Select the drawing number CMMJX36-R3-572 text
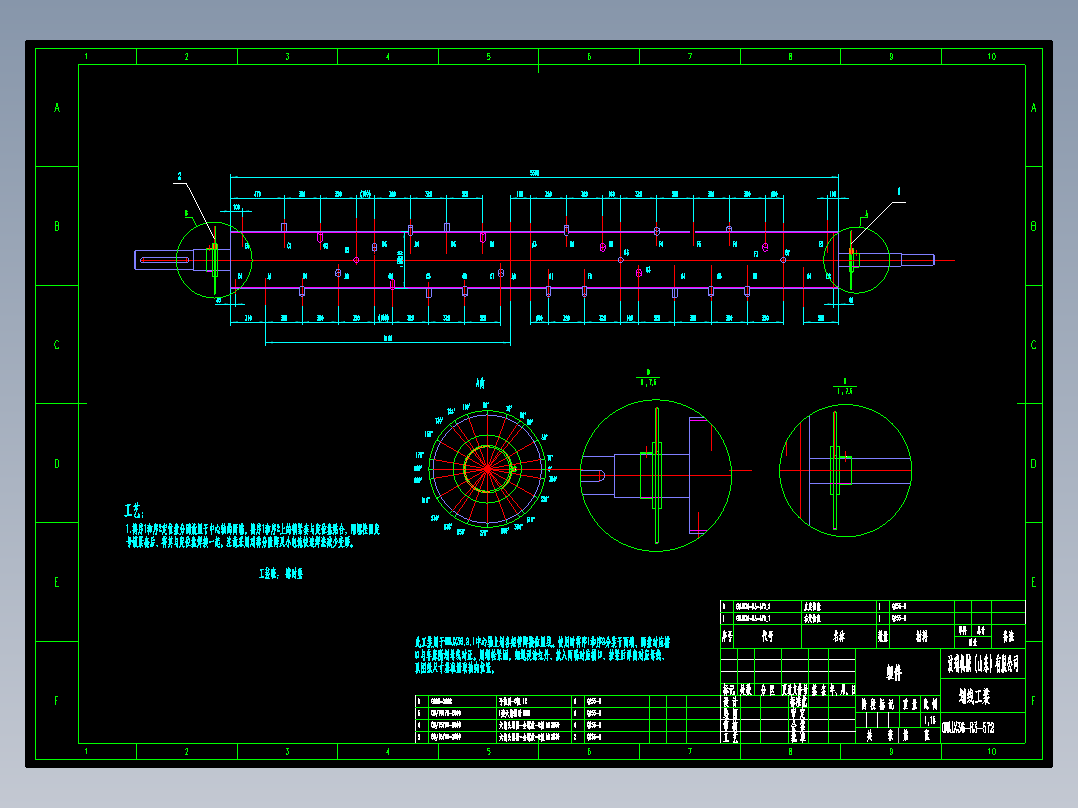The height and width of the screenshot is (808, 1078). pyautogui.click(x=968, y=728)
